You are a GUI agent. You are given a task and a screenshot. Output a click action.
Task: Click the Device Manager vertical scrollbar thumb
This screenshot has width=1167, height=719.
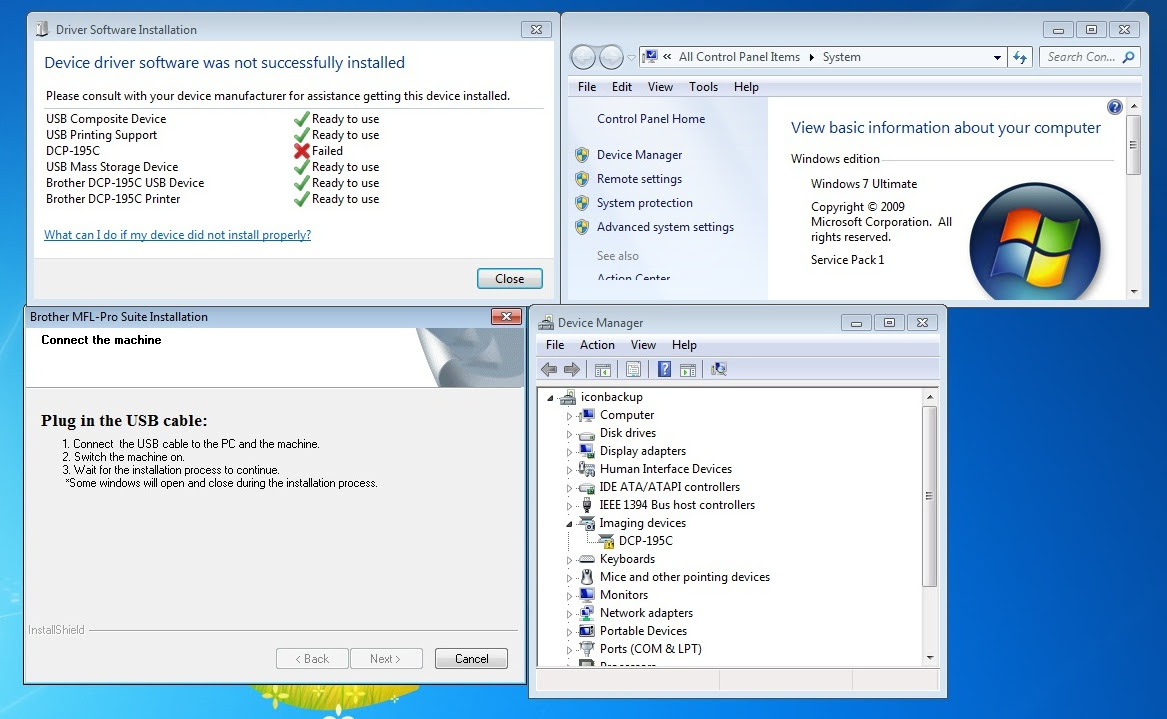tap(929, 496)
